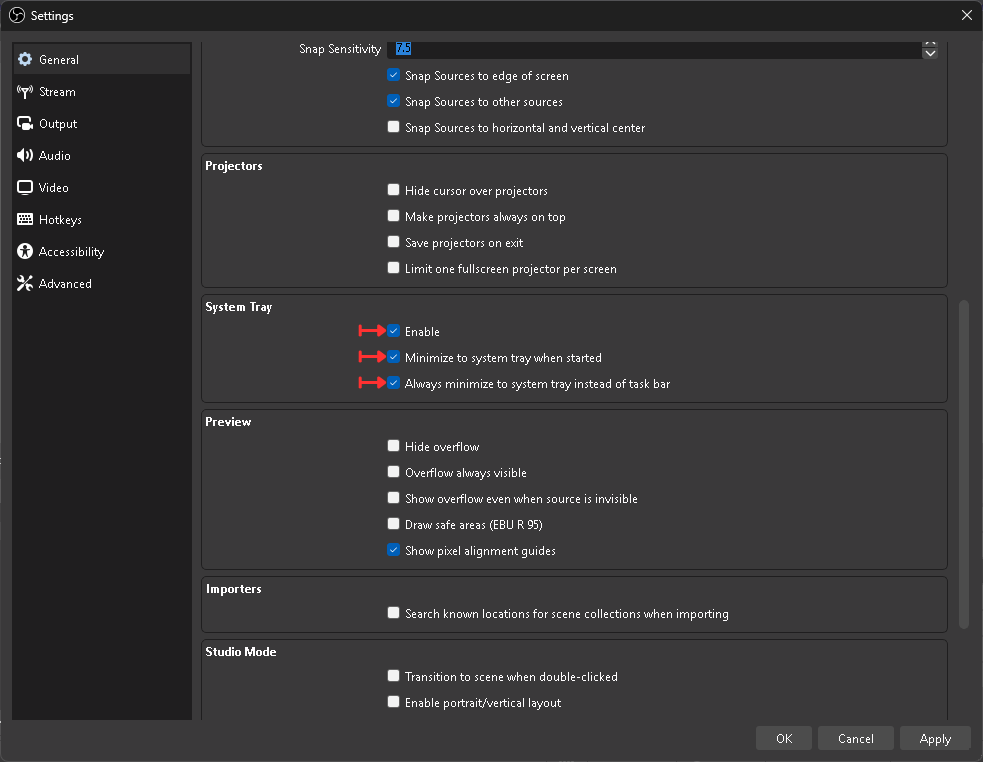Click the Snap Sensitivity value field

click(654, 49)
